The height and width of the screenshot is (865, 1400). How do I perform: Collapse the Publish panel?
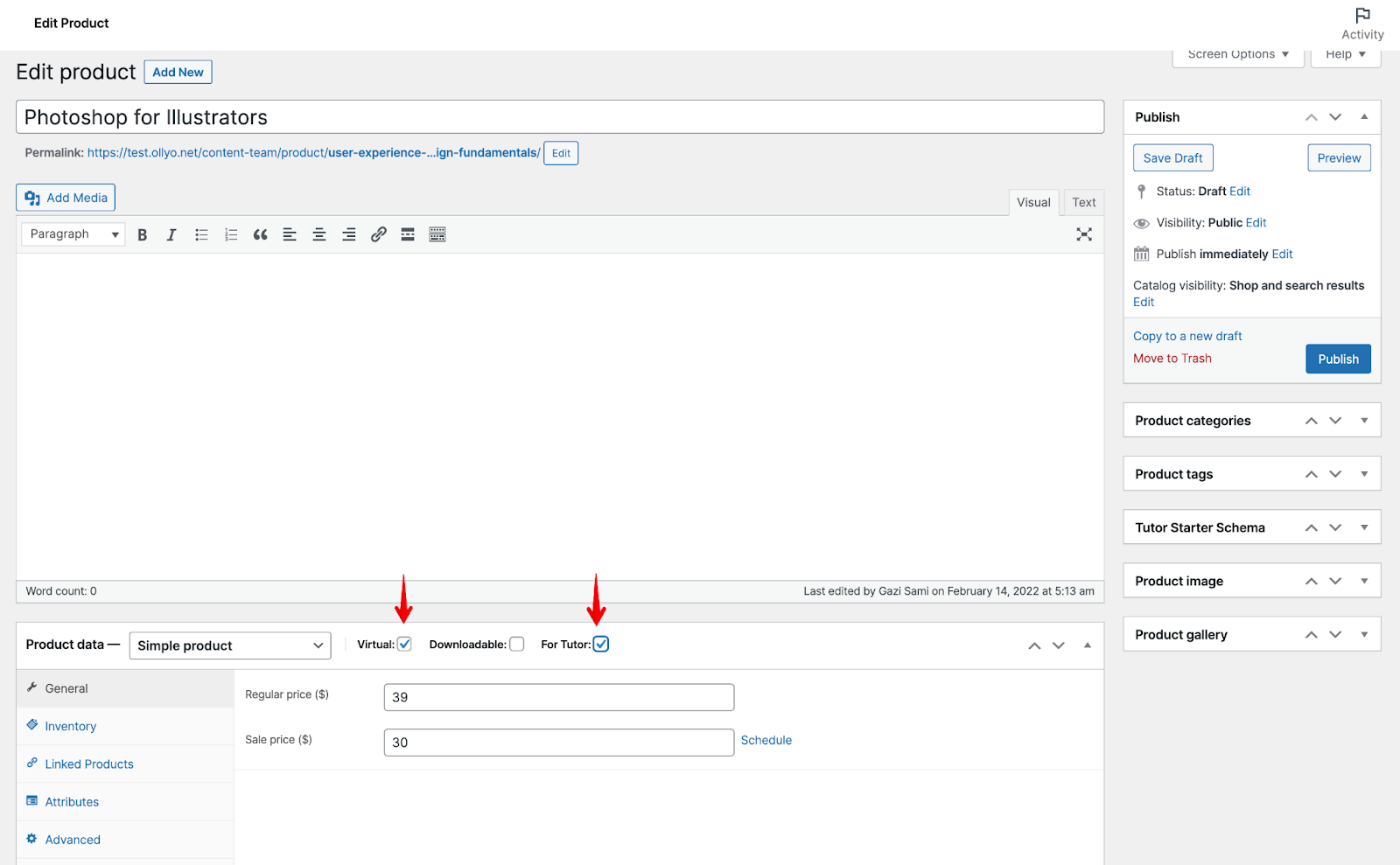[1364, 117]
